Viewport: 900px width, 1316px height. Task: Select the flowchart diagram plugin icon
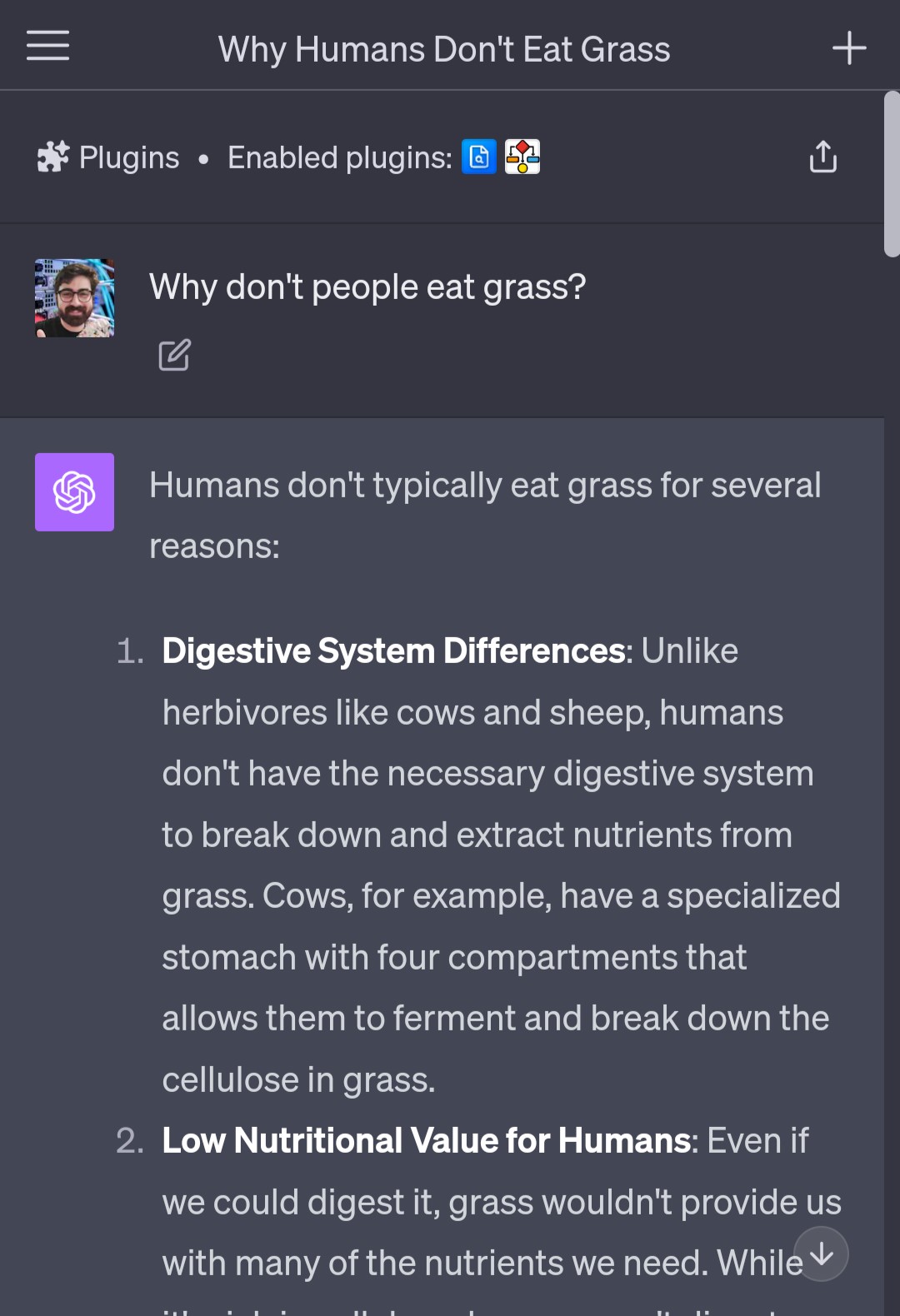522,157
